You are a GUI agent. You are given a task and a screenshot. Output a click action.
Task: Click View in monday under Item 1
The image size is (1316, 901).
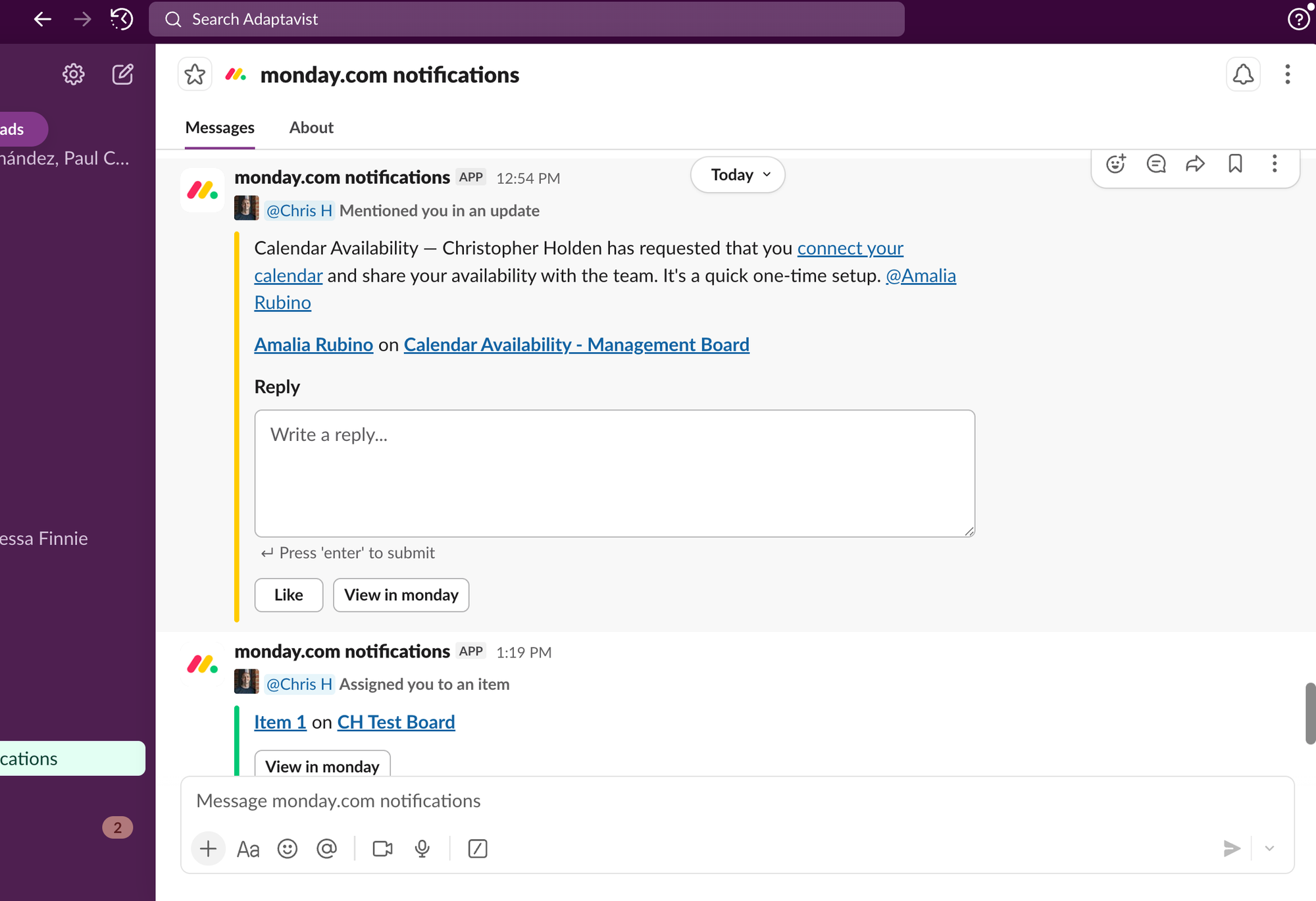pos(322,764)
